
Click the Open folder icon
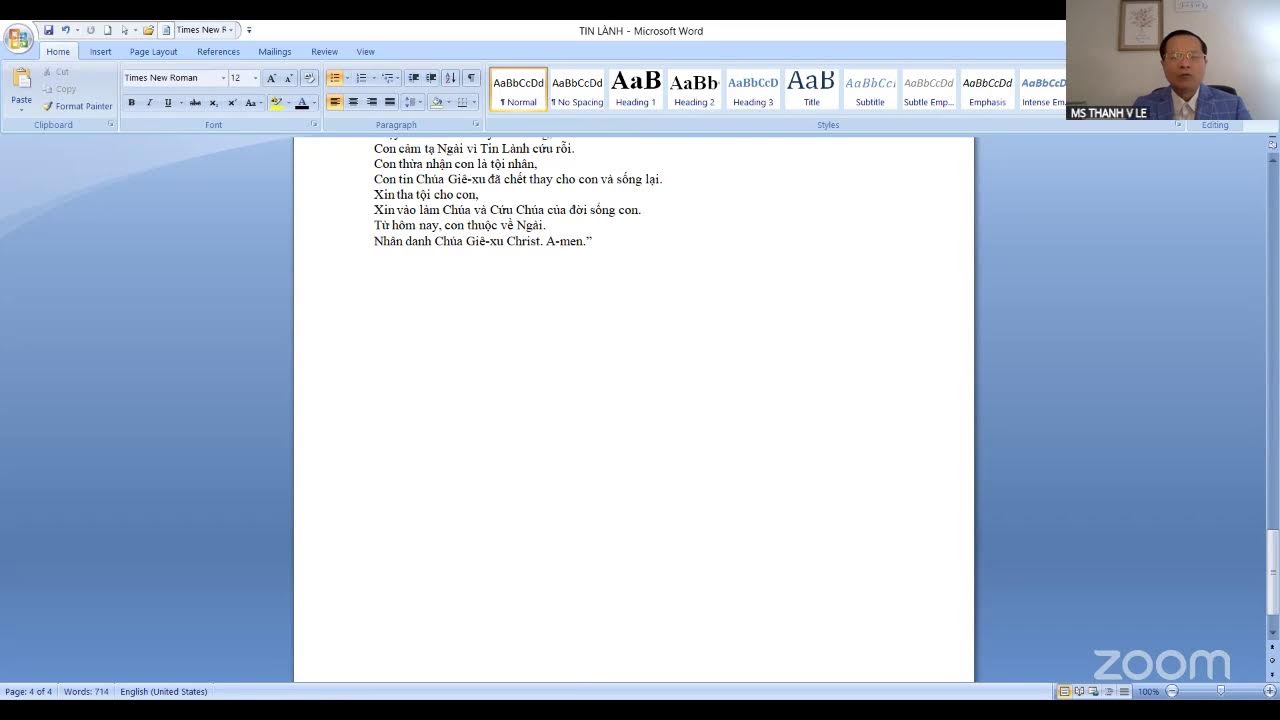148,30
